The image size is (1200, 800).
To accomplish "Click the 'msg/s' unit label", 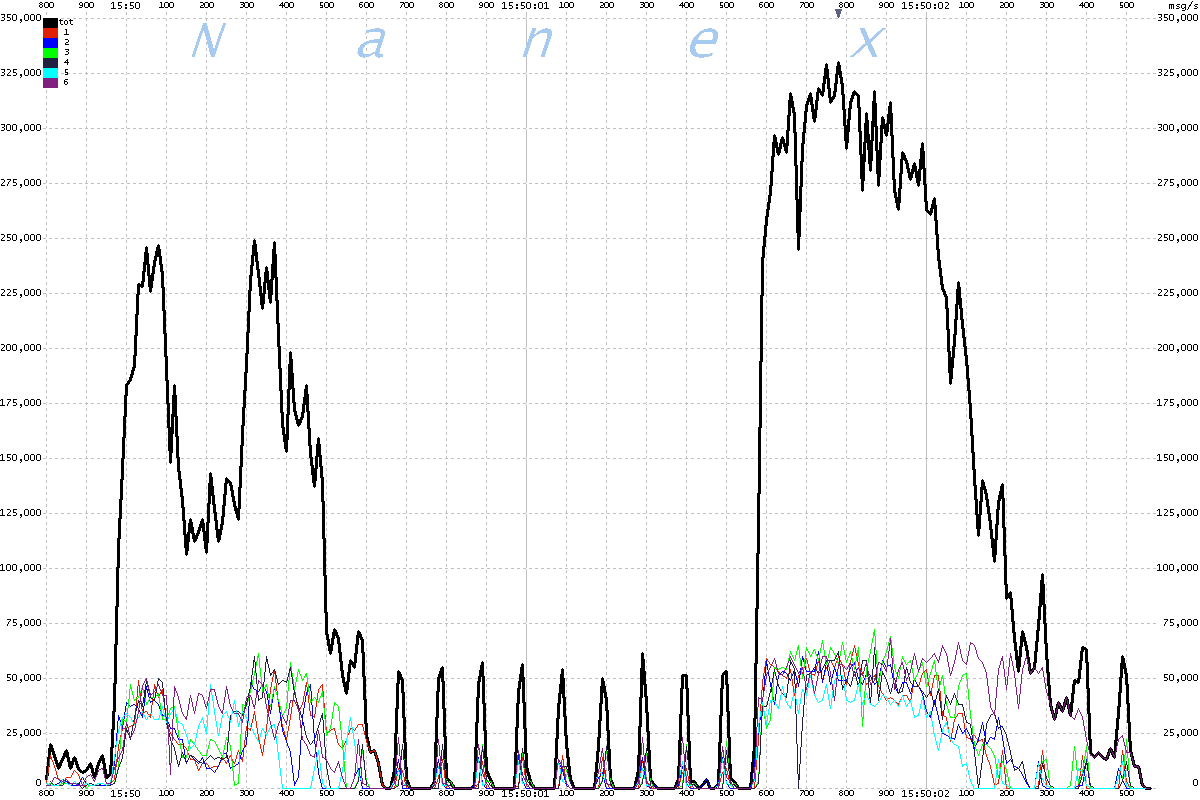I will 1182,5.
